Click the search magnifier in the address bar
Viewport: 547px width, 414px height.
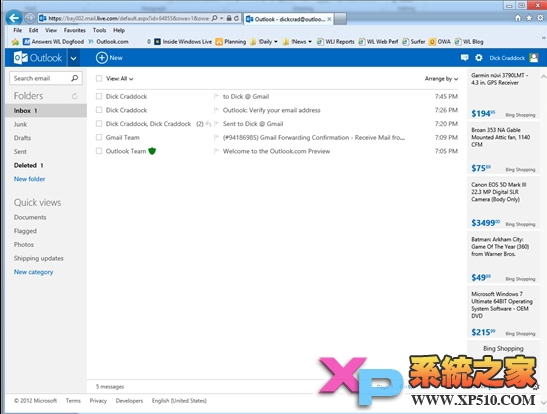pos(214,18)
